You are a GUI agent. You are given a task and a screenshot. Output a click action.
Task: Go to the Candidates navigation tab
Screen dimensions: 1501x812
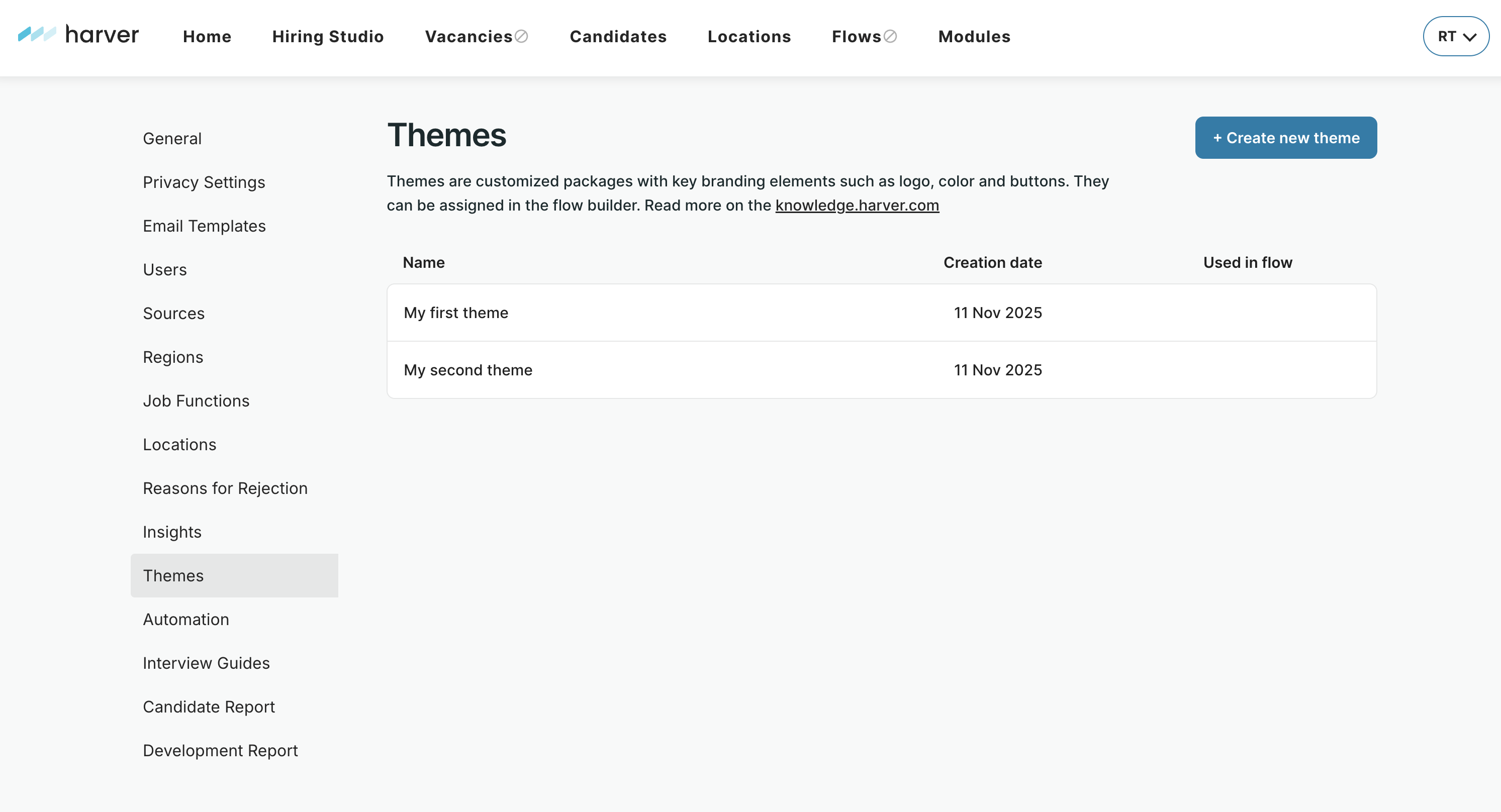pos(618,37)
